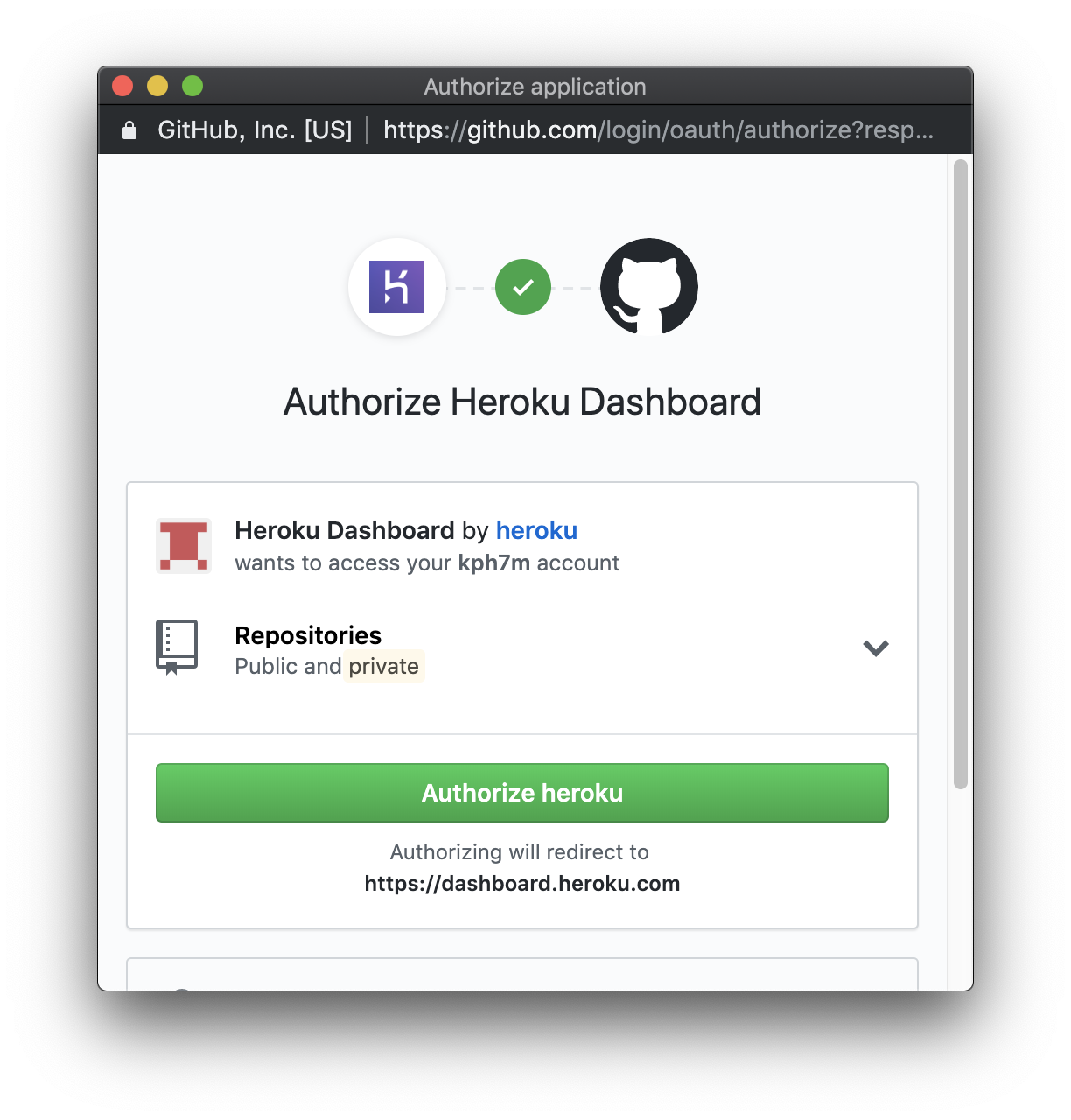Image resolution: width=1071 pixels, height=1120 pixels.
Task: Click the GitHub Octocat logo
Action: (649, 287)
